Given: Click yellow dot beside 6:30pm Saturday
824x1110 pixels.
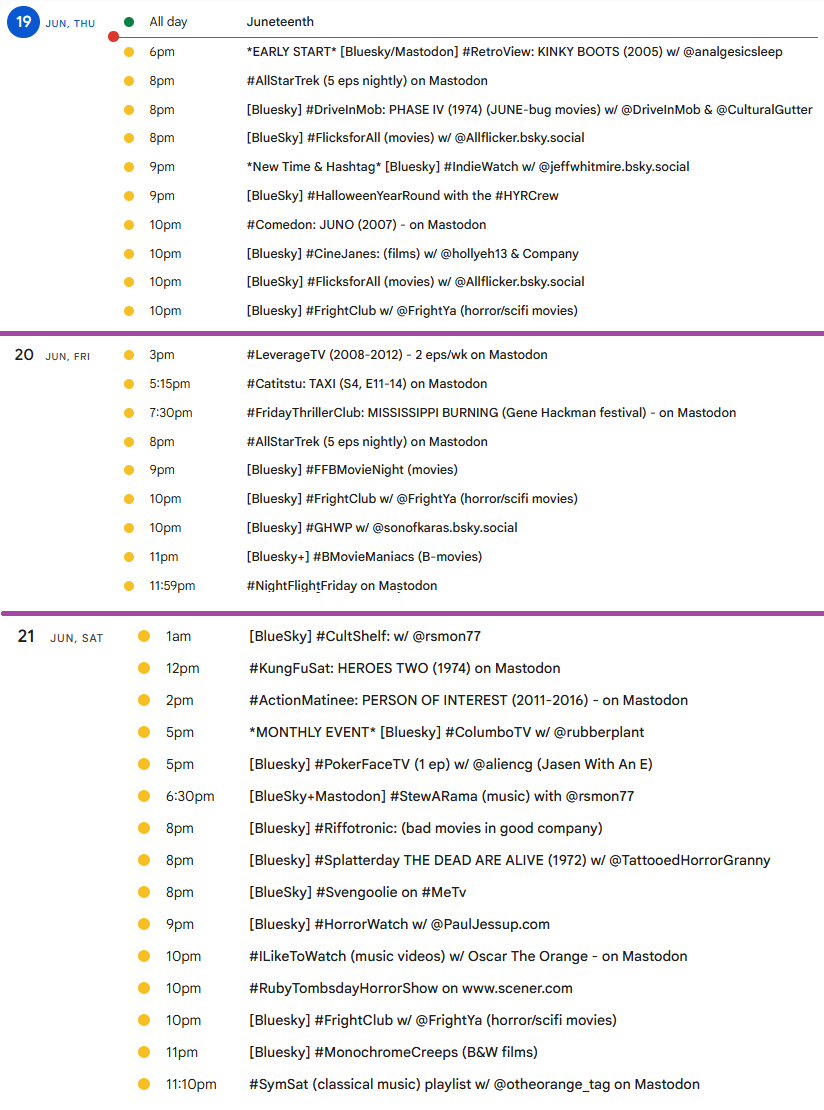Looking at the screenshot, I should click(x=144, y=796).
